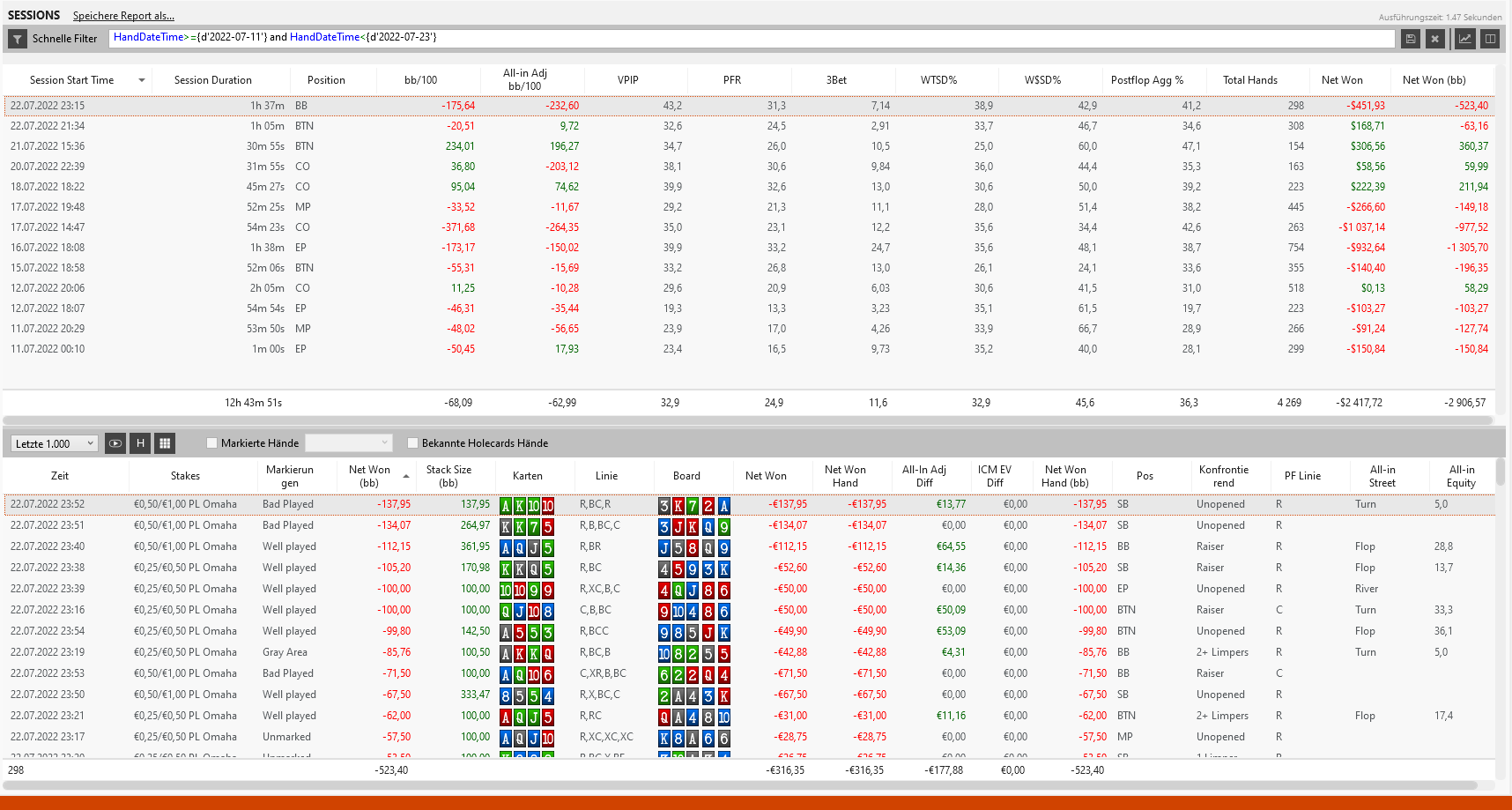
Task: Open the grid view icon next to H
Action: [x=165, y=443]
